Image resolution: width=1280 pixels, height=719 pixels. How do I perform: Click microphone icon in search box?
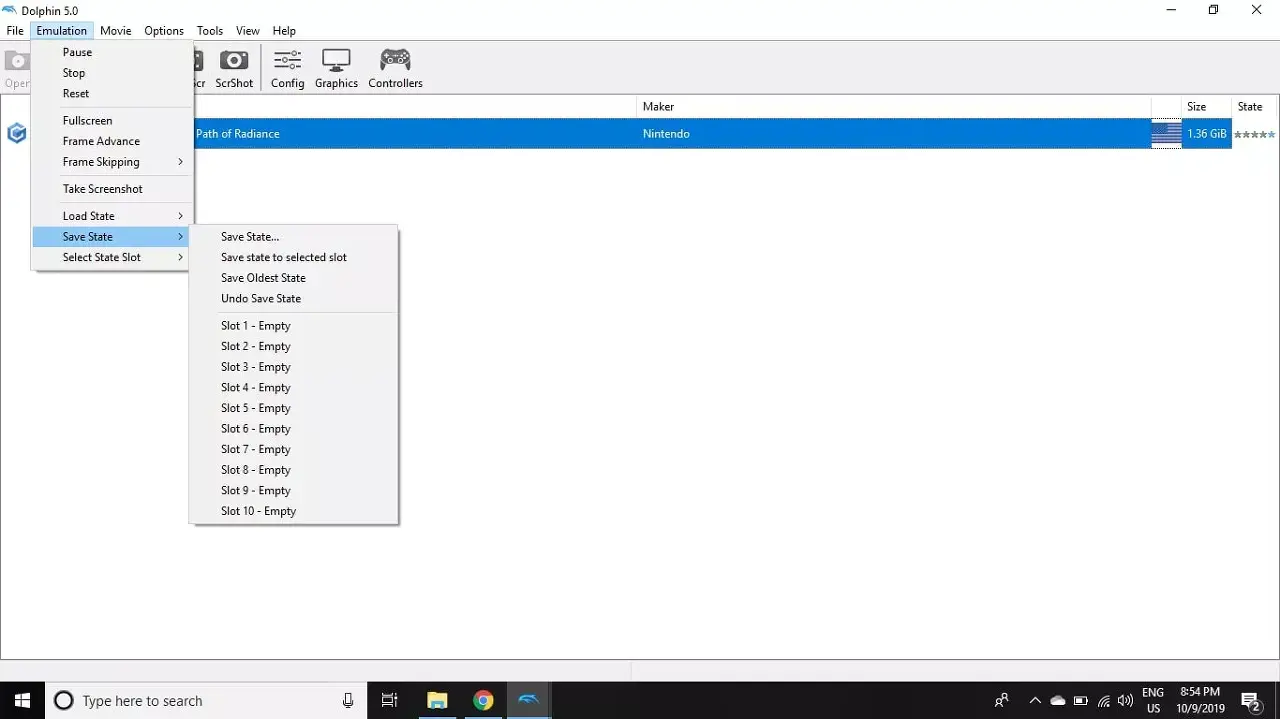point(348,700)
